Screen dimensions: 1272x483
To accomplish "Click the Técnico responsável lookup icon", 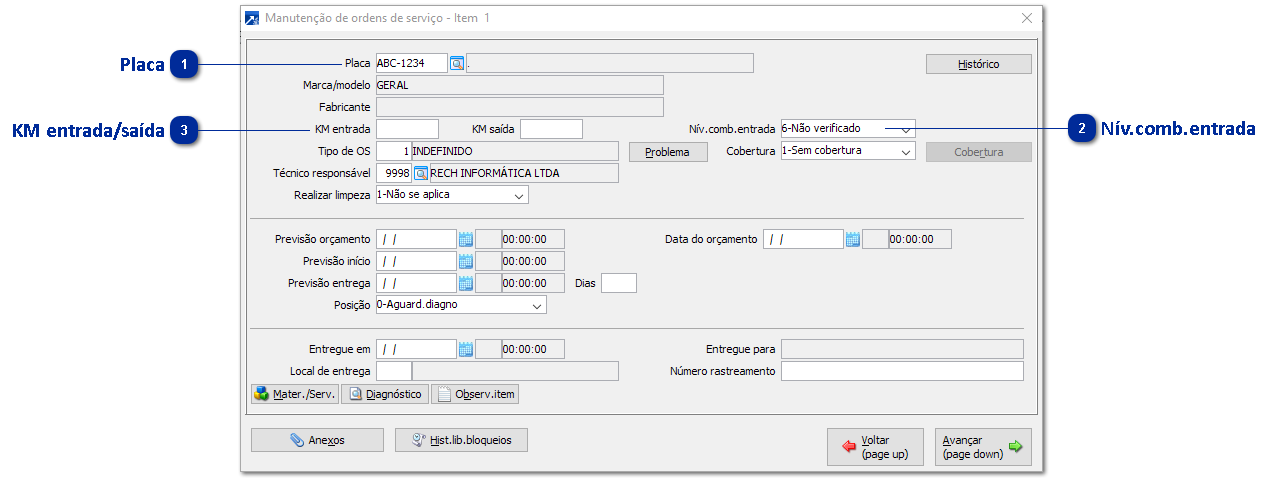I will pyautogui.click(x=421, y=174).
